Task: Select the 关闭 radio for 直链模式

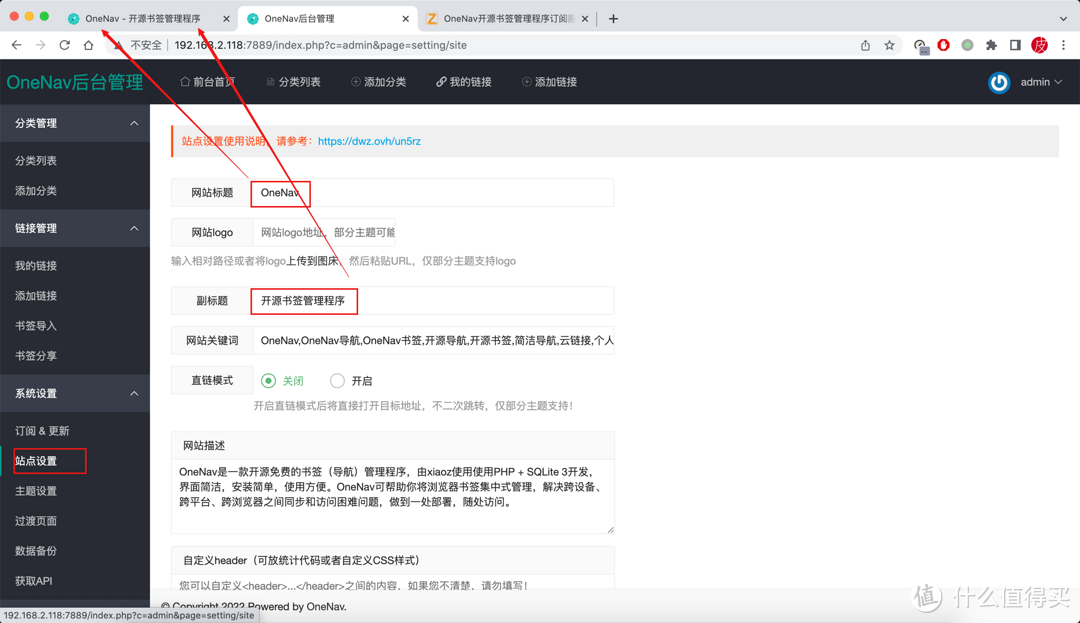Action: pos(267,380)
